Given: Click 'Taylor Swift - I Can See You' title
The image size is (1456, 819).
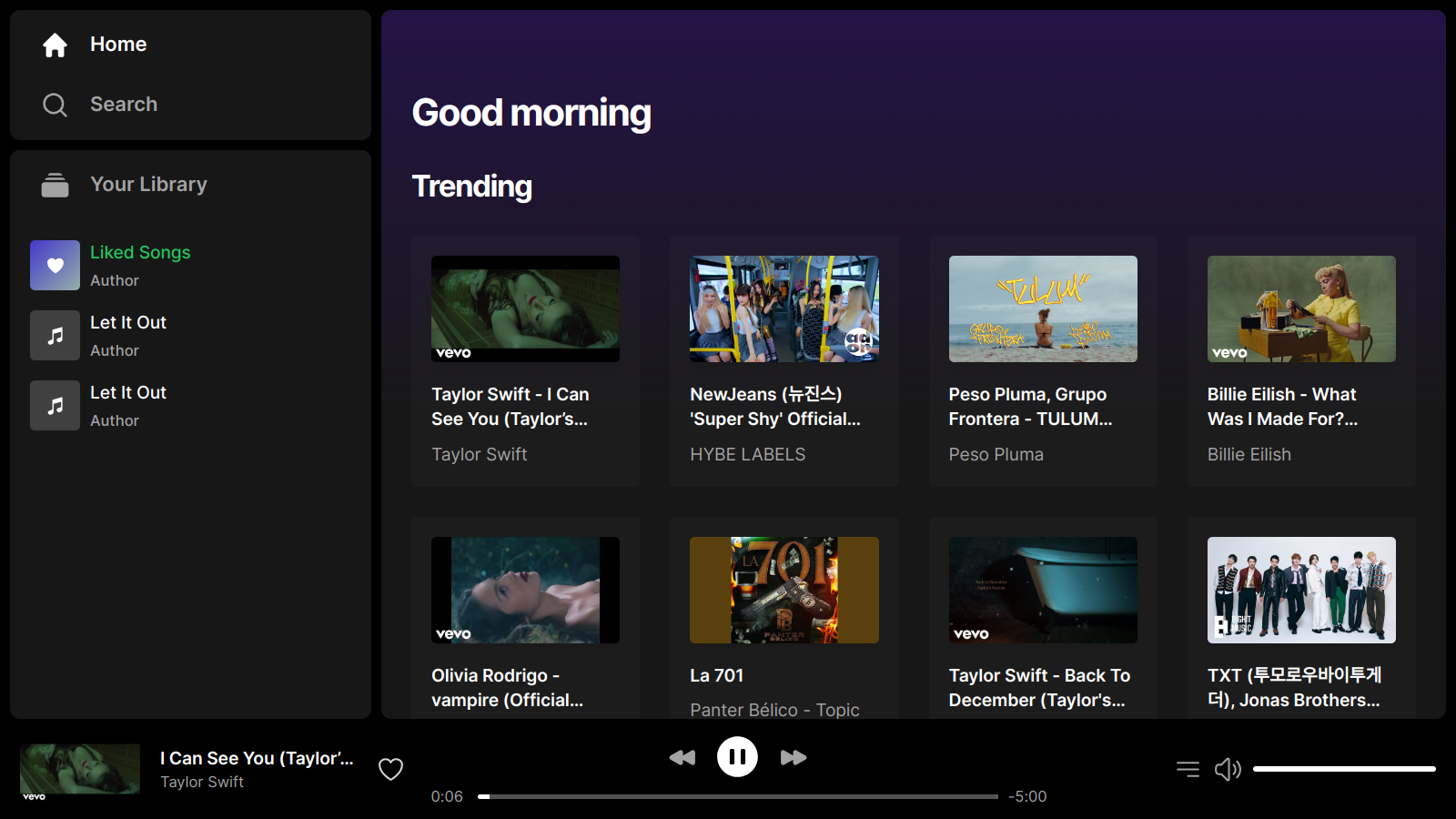Looking at the screenshot, I should click(x=511, y=407).
